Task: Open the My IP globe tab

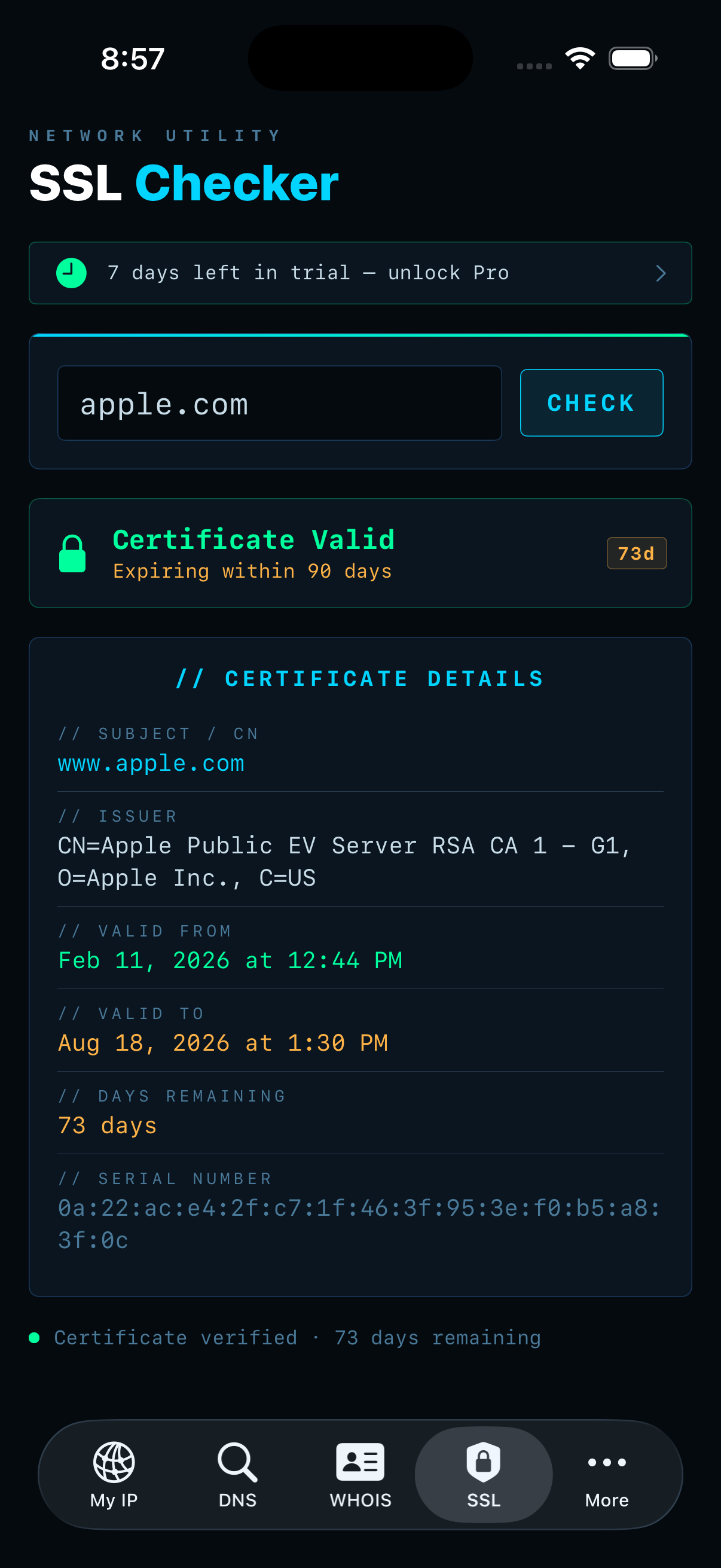Action: 114,1474
